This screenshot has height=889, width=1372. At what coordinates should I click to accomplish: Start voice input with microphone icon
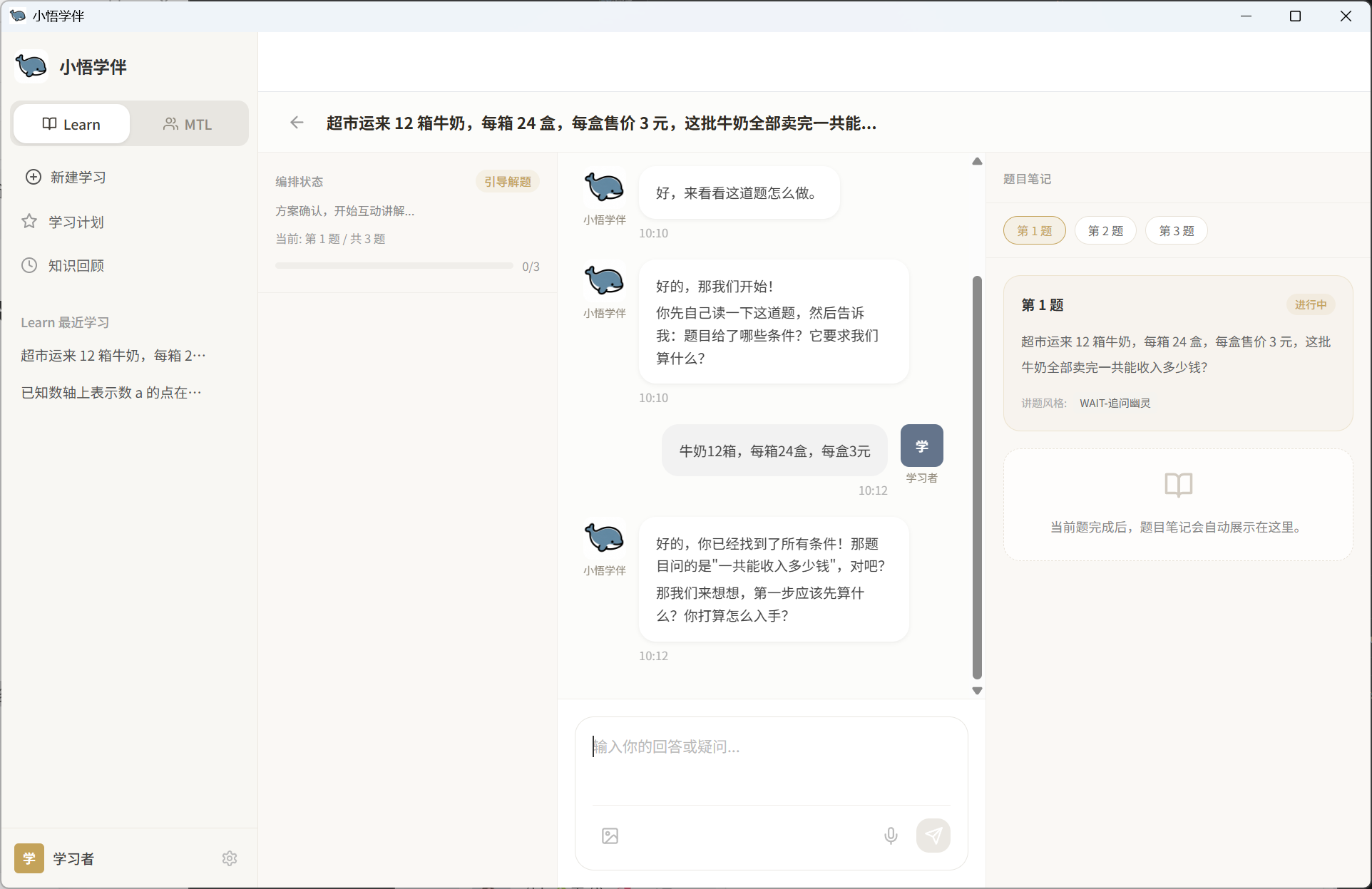coord(891,836)
